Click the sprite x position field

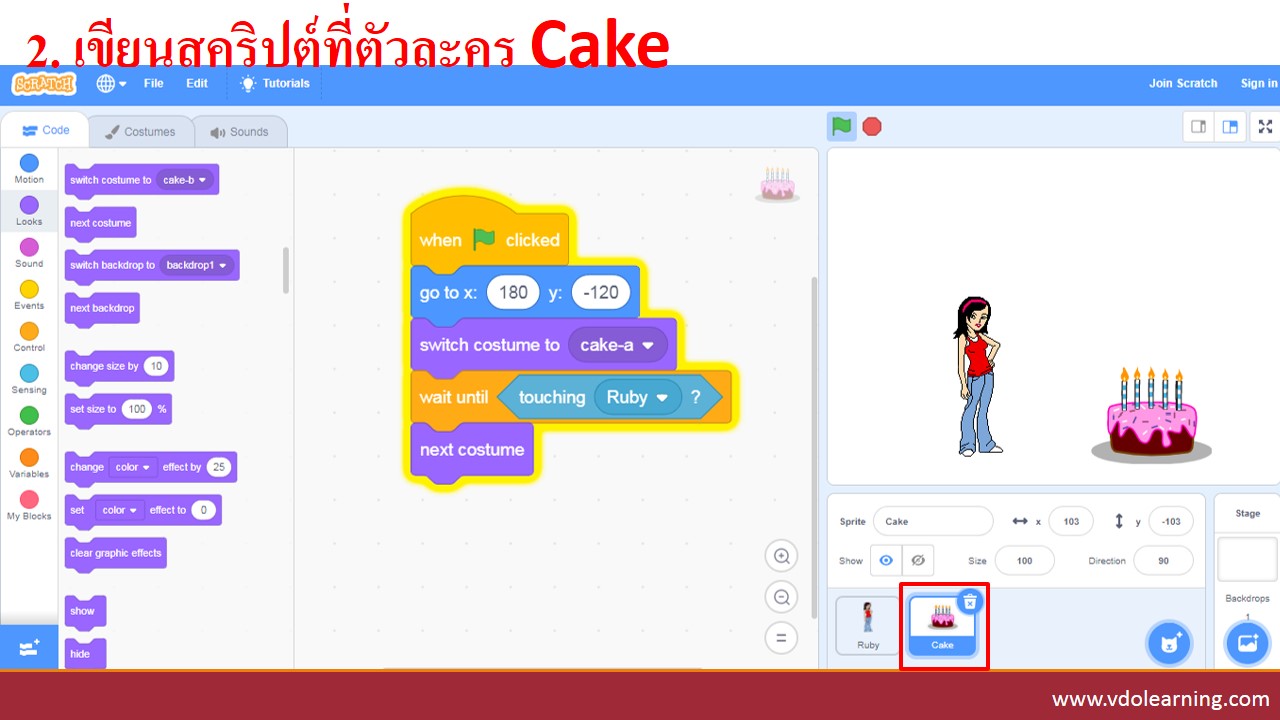coord(1071,521)
